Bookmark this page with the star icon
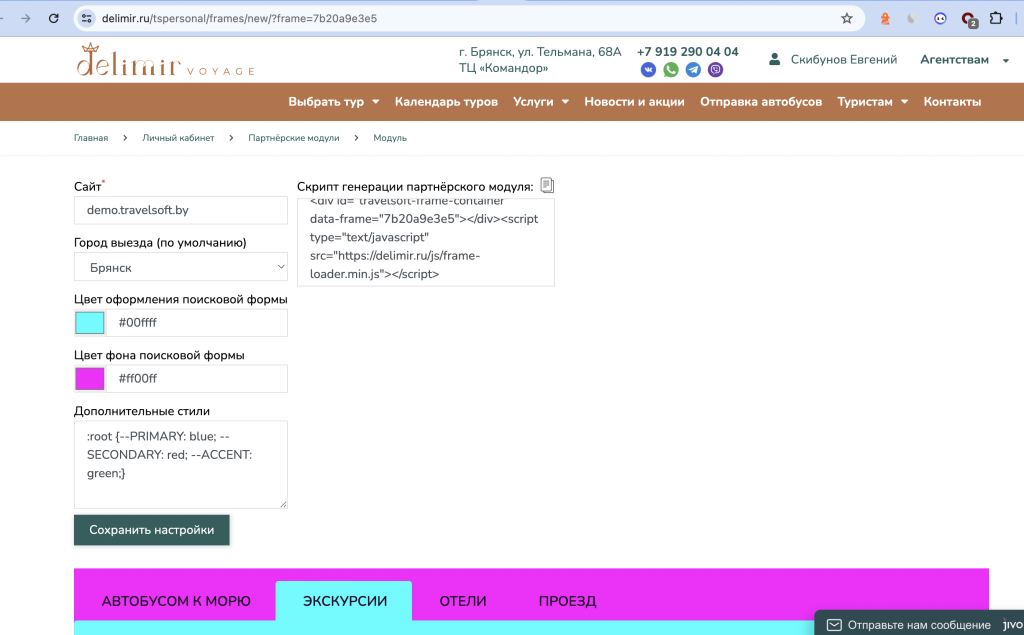Image resolution: width=1024 pixels, height=635 pixels. (x=846, y=18)
